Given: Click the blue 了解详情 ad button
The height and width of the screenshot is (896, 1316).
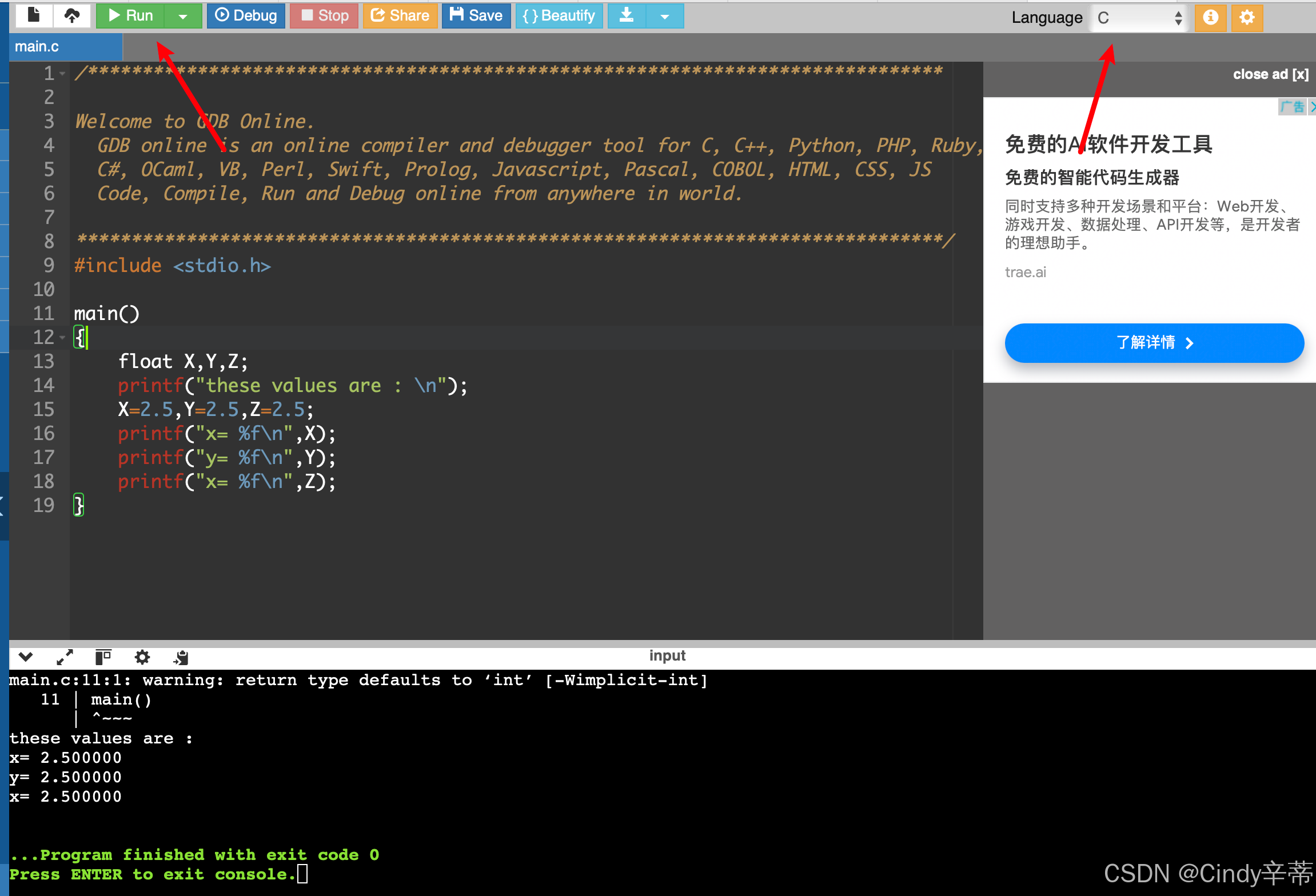Looking at the screenshot, I should point(1154,343).
